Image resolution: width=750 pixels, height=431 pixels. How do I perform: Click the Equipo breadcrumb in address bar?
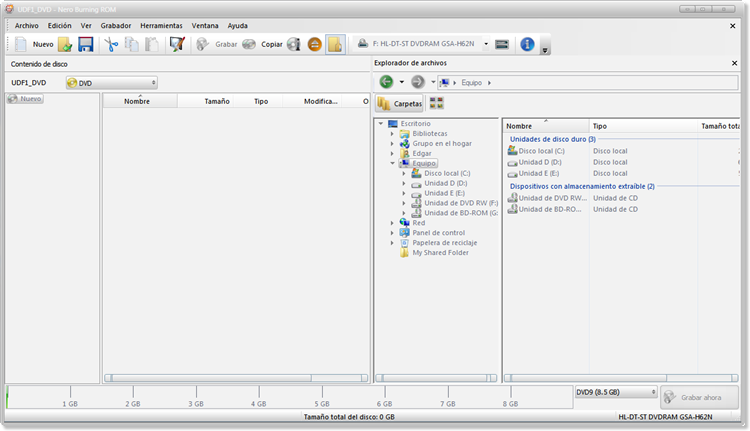point(471,83)
